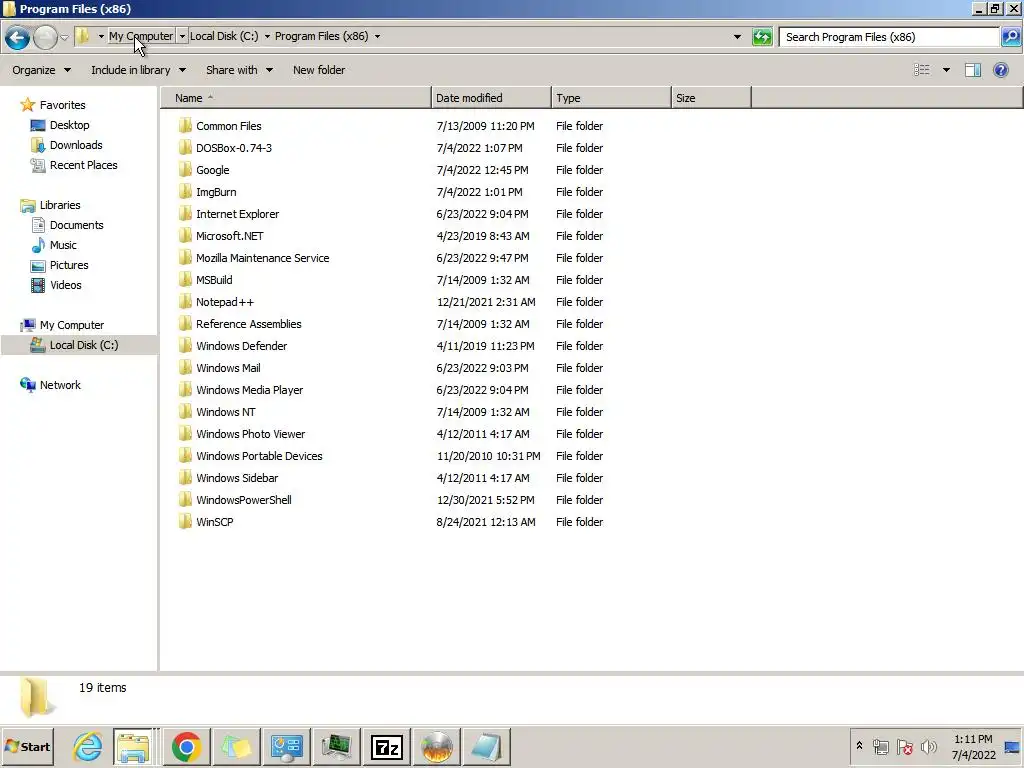
Task: Launch Internet Explorer from taskbar
Action: [88, 747]
